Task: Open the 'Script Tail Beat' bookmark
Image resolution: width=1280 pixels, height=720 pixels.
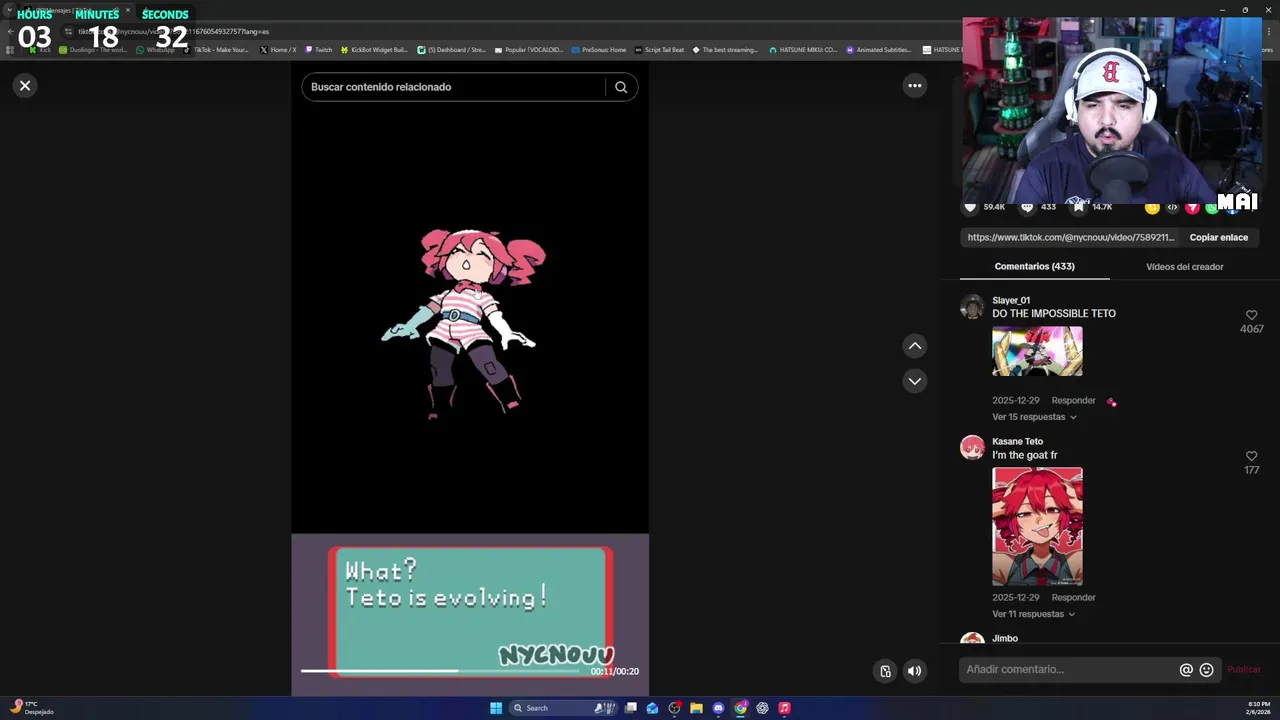Action: click(659, 49)
